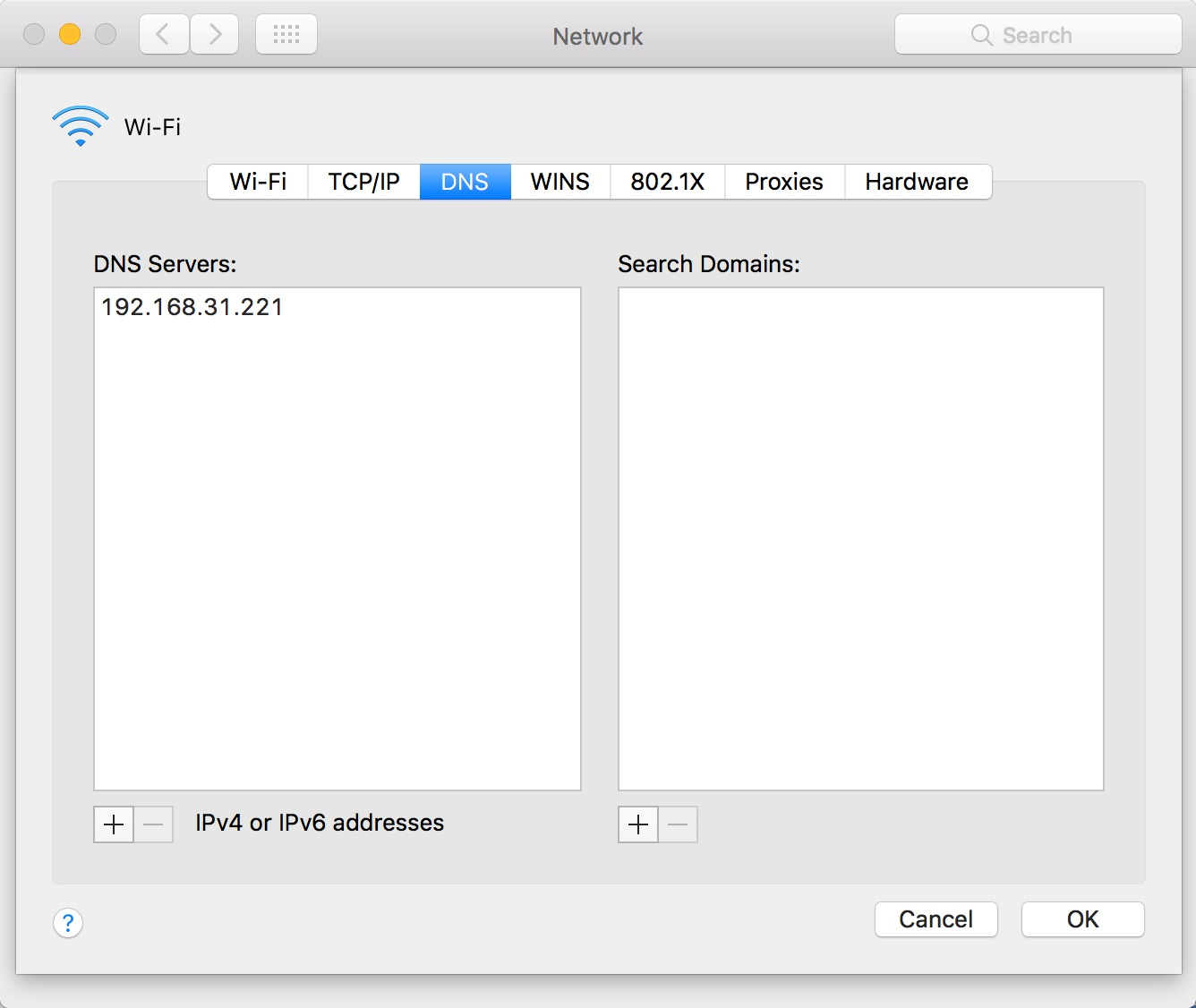Click inside the Search Domains list
The height and width of the screenshot is (1008, 1196).
click(x=859, y=537)
